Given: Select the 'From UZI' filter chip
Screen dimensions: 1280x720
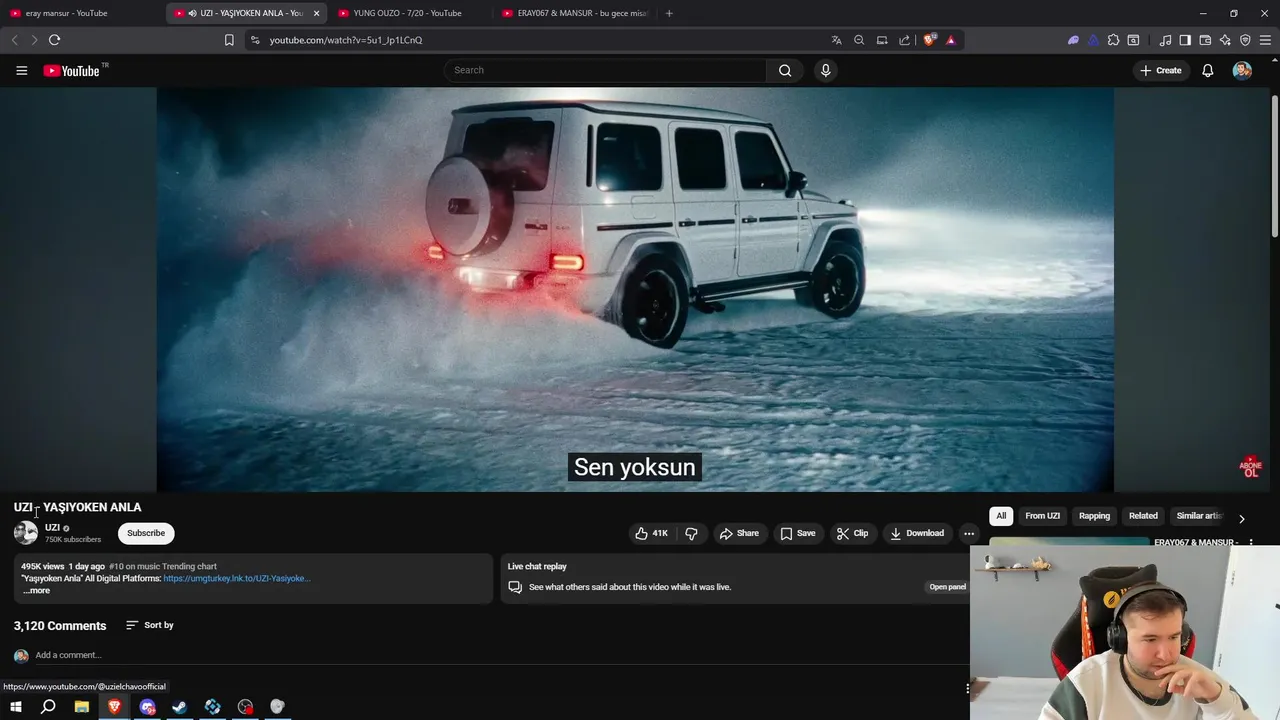Looking at the screenshot, I should (x=1042, y=516).
